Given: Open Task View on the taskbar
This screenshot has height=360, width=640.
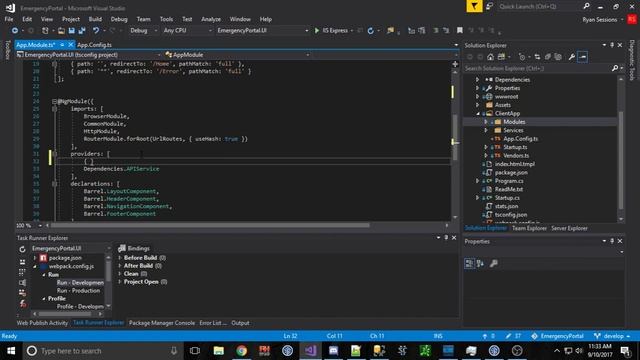Looking at the screenshot, I should pyautogui.click(x=195, y=351).
